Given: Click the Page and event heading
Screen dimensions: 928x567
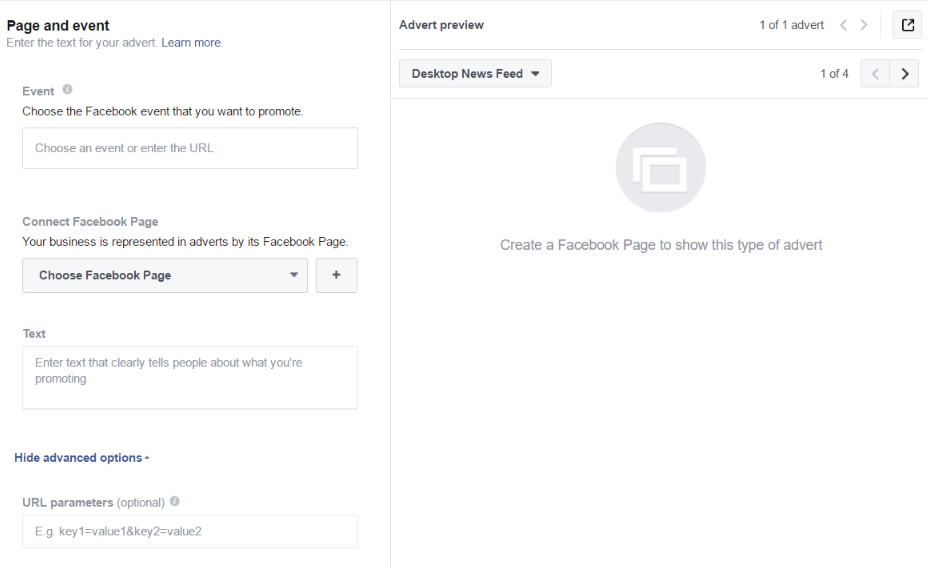Looking at the screenshot, I should (x=58, y=26).
